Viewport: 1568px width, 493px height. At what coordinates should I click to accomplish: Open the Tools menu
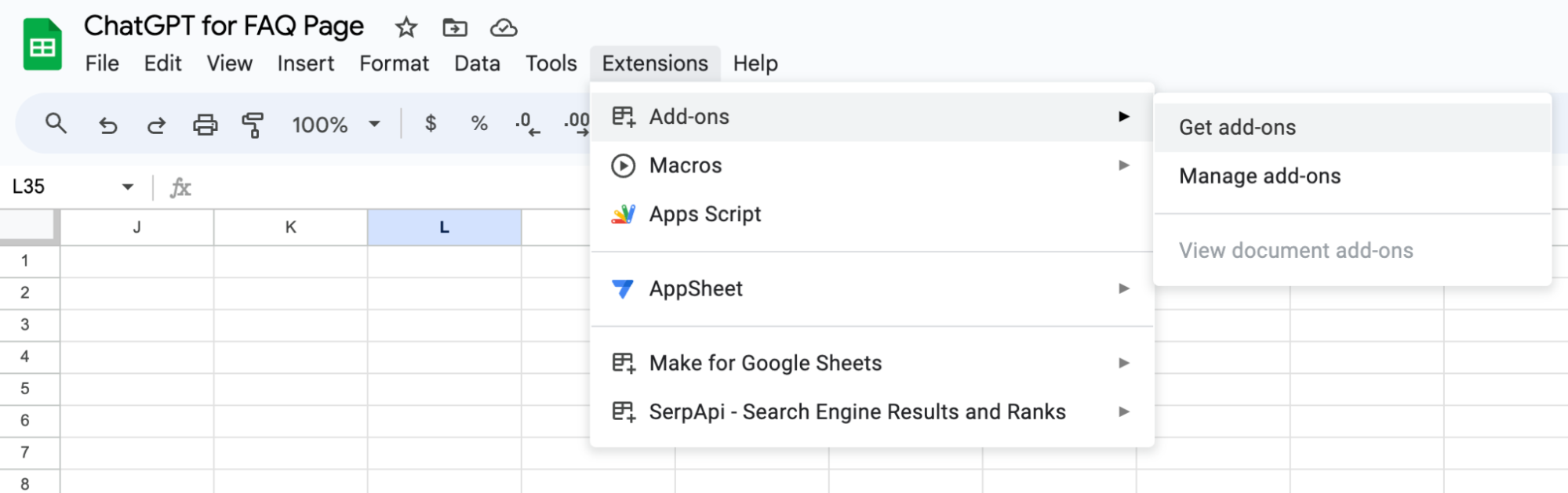551,63
